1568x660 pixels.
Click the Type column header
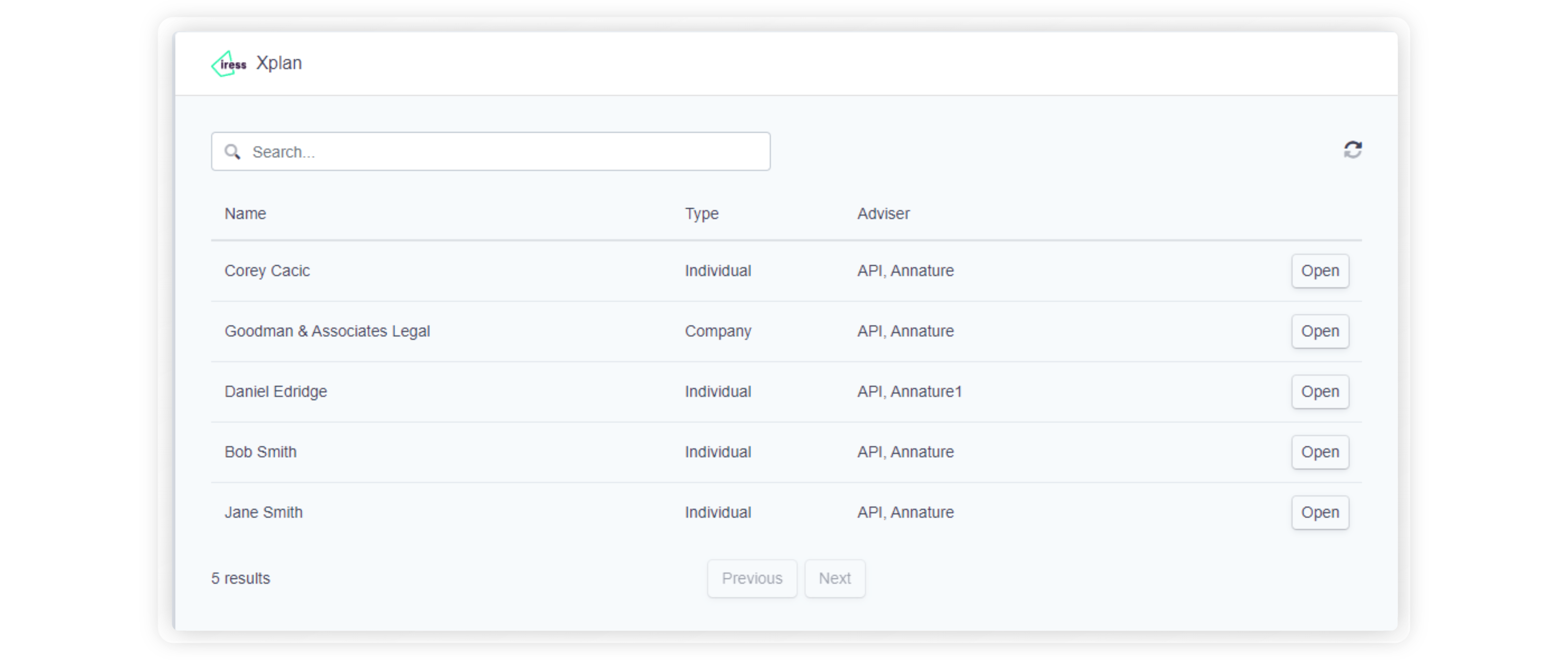click(x=701, y=214)
